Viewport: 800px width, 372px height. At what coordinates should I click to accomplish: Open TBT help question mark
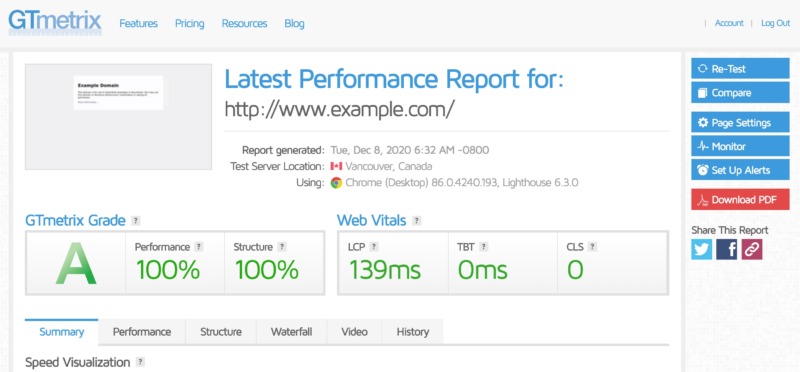(484, 247)
